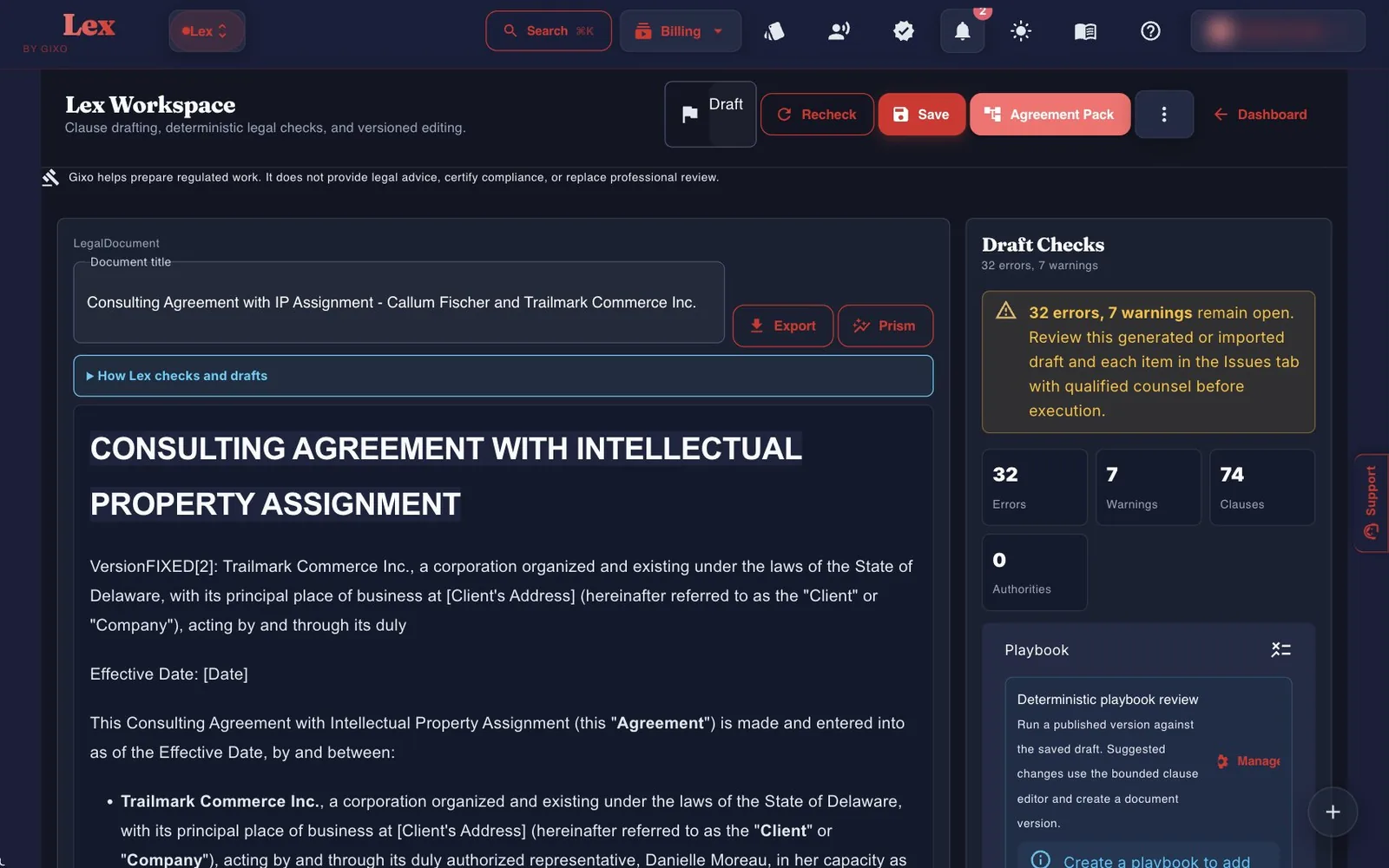Expand the Billing dropdown menu
The image size is (1389, 868).
point(681,31)
